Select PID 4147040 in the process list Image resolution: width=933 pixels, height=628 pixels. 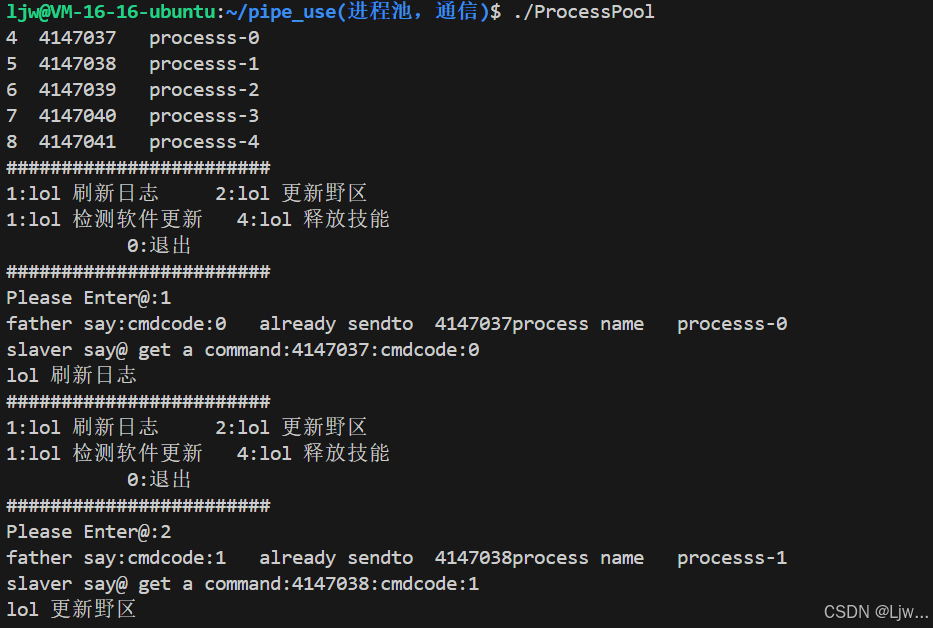[x=77, y=116]
